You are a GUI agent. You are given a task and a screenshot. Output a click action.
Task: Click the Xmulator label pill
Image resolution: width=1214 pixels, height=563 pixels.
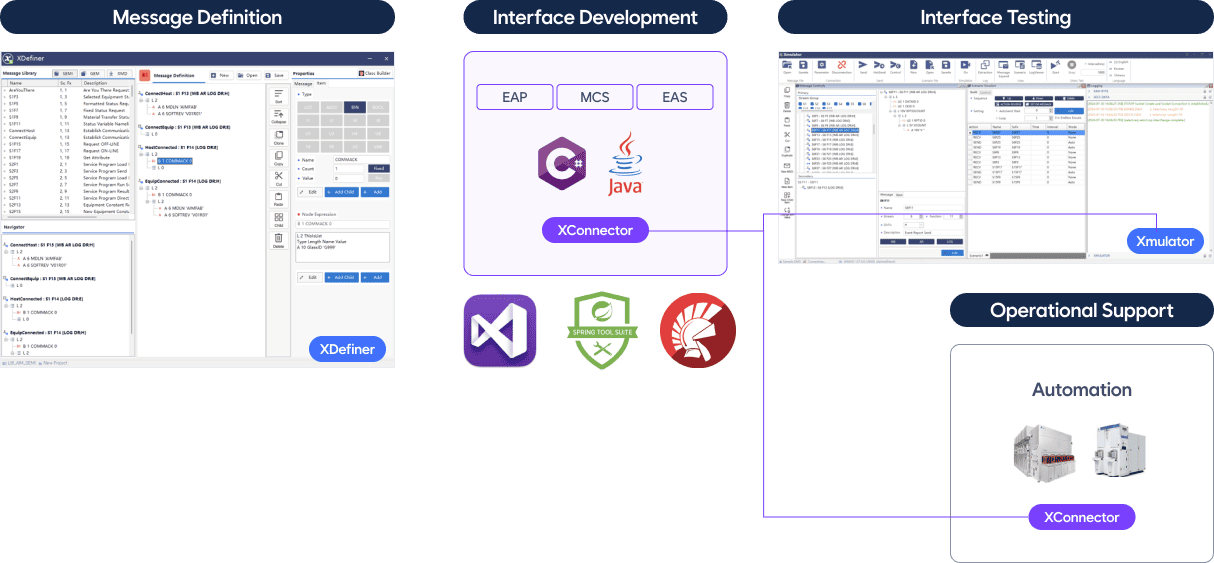tap(1165, 241)
